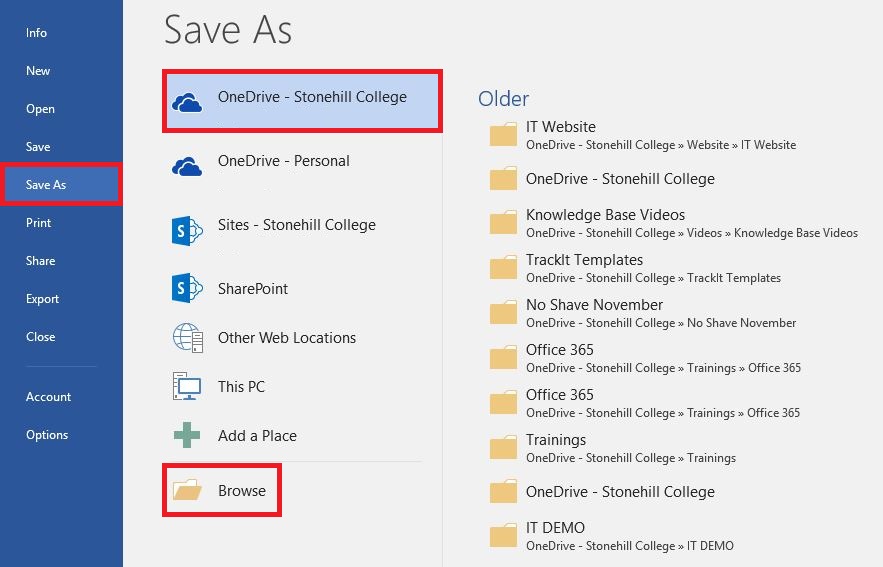Open the Print page
The width and height of the screenshot is (883, 567).
coord(38,223)
